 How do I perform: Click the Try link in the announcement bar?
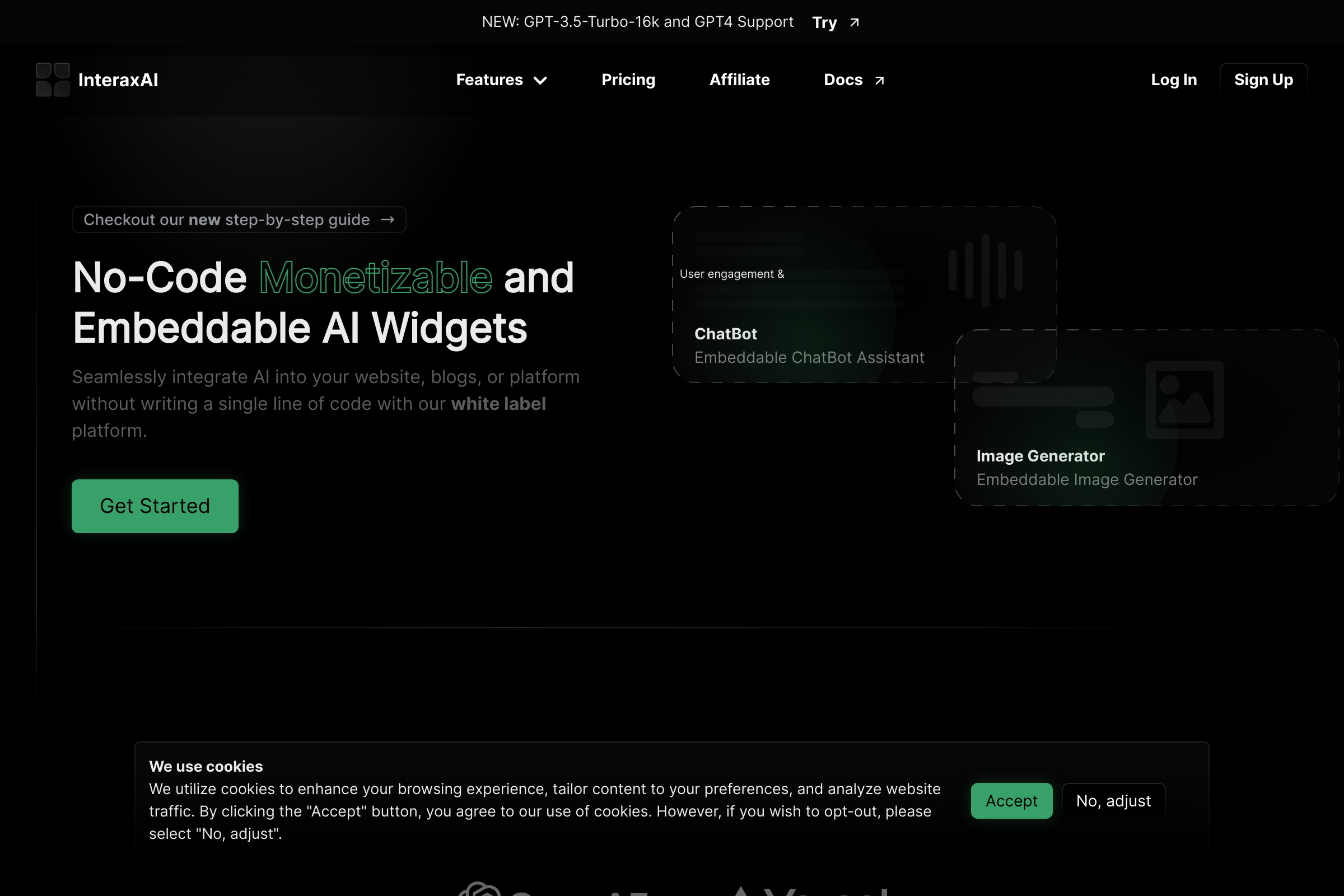tap(824, 22)
